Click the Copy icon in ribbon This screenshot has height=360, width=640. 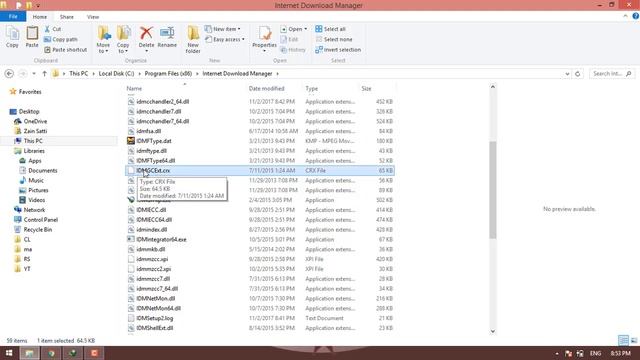[x=12, y=37]
